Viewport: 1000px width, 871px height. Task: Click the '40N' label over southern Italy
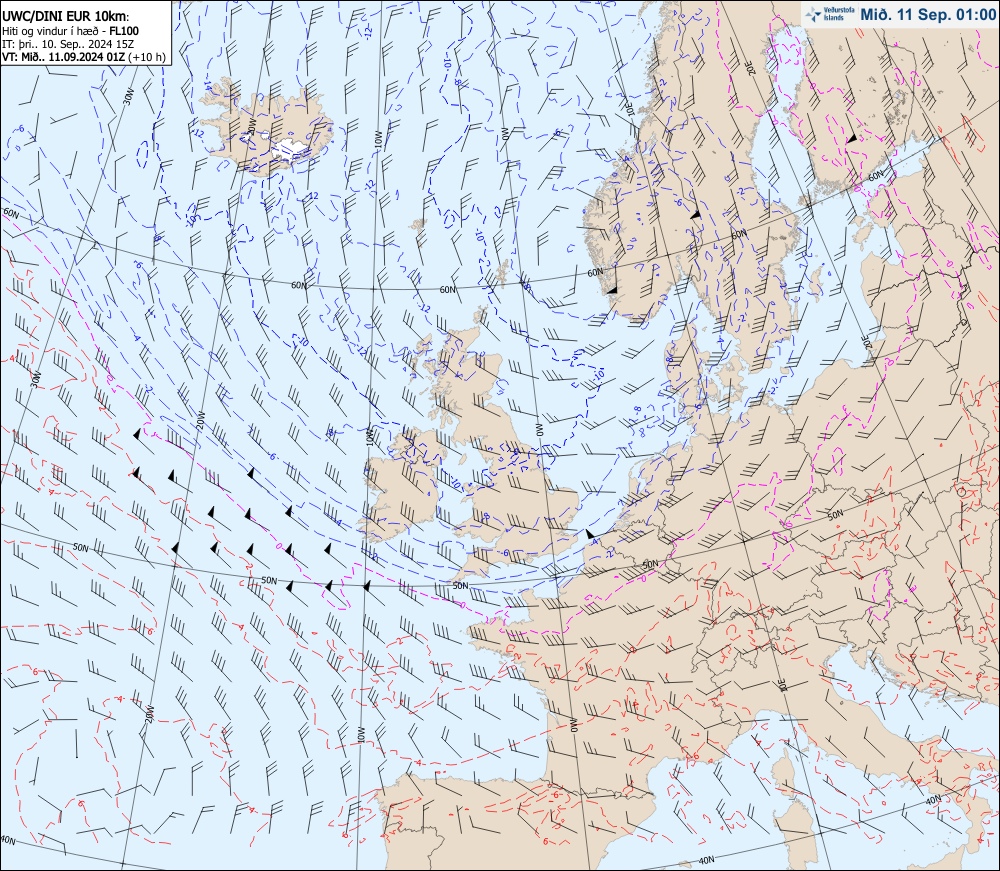(932, 799)
